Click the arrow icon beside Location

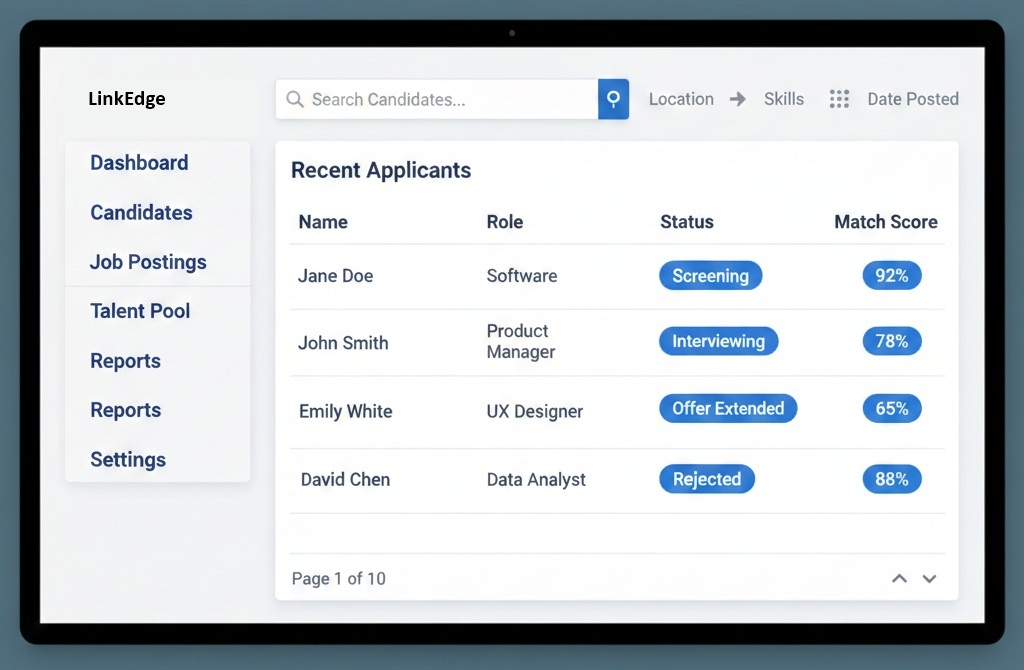pos(738,99)
